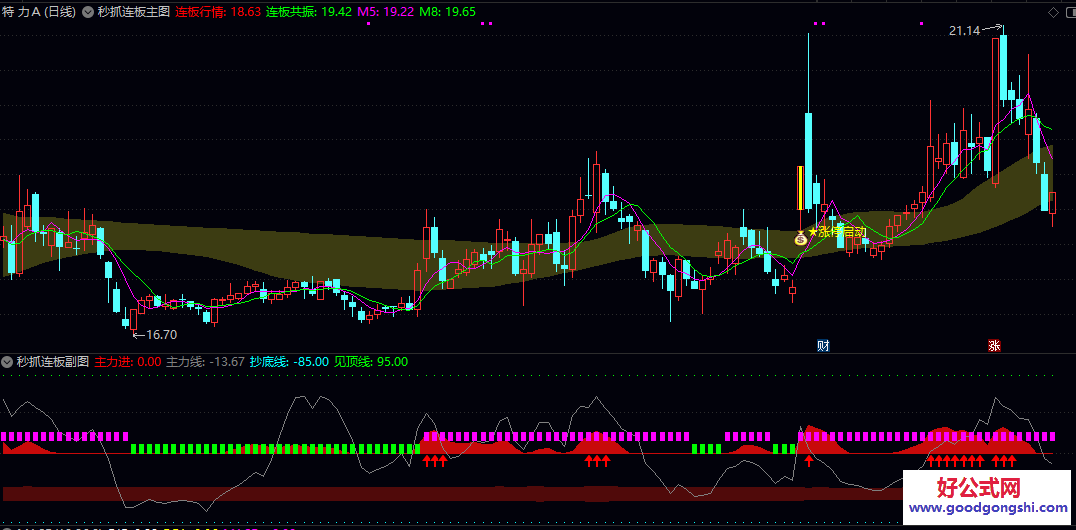
Task: Select the 主力线 -13.67 indicator label
Action: [x=204, y=362]
